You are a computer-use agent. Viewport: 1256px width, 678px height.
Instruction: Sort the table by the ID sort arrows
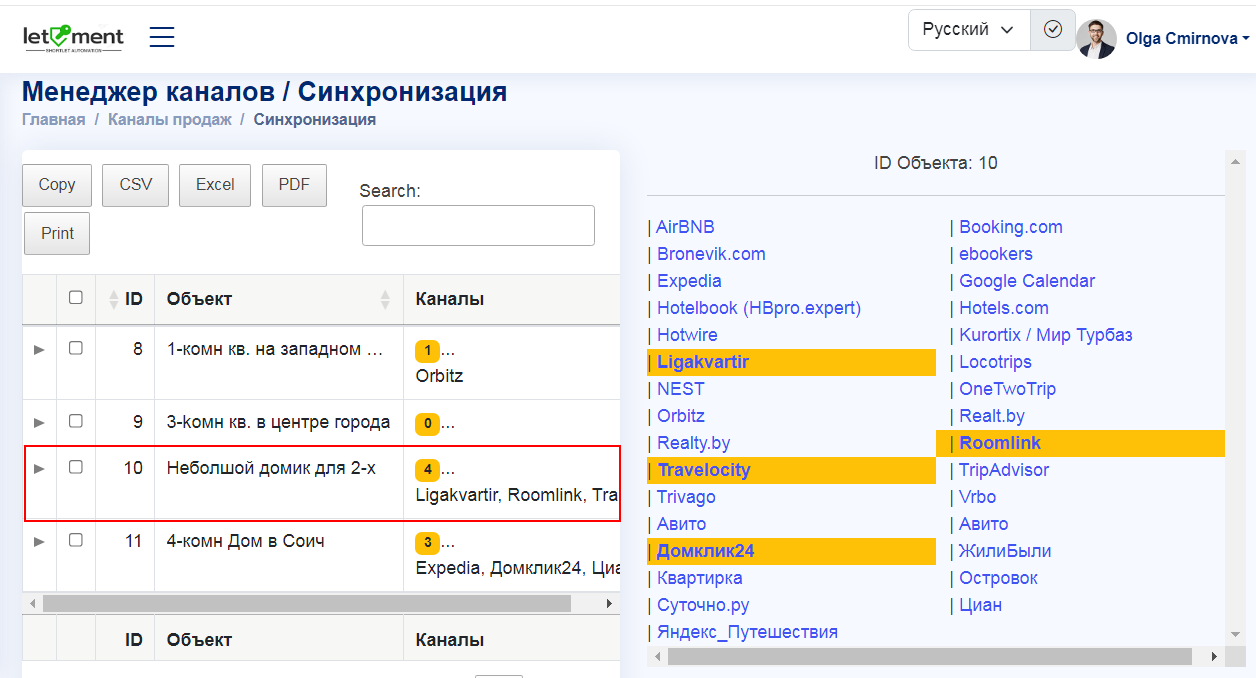pyautogui.click(x=113, y=299)
